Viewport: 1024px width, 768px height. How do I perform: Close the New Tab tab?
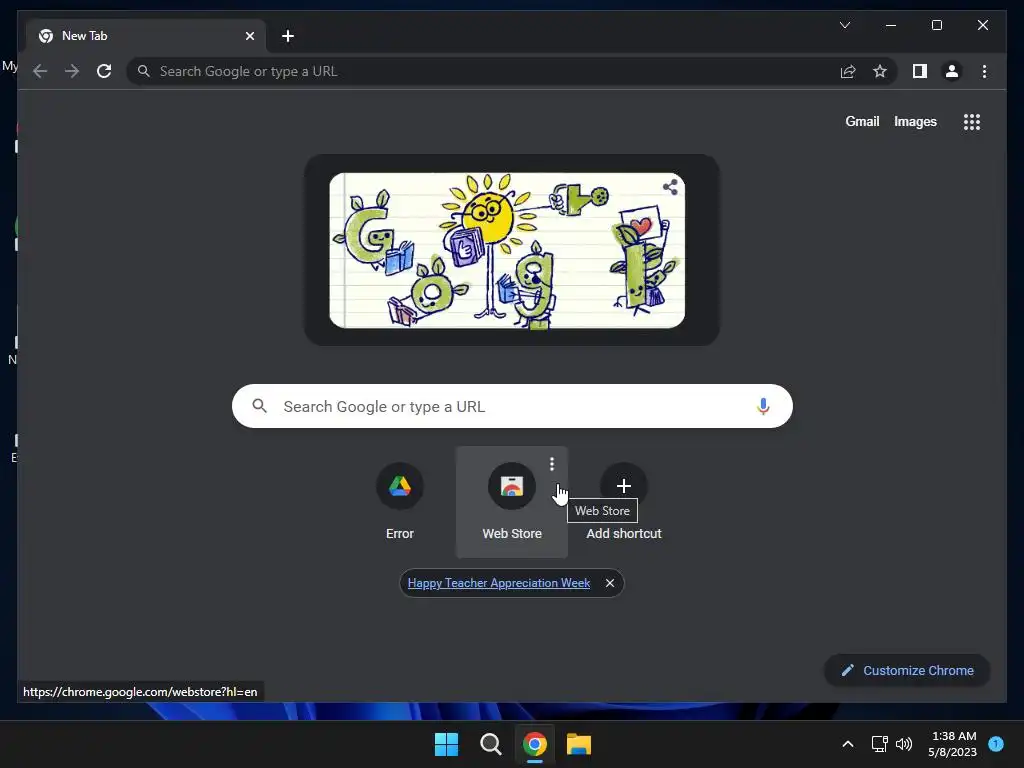249,36
